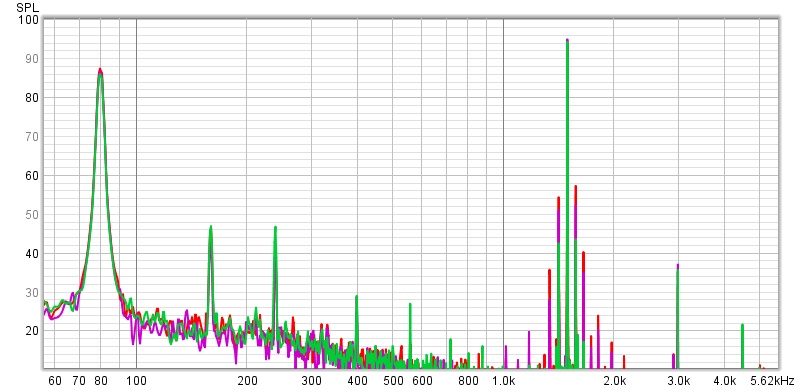Image resolution: width=800 pixels, height=392 pixels.
Task: Click the 300 frequency axis label
Action: pyautogui.click(x=311, y=381)
